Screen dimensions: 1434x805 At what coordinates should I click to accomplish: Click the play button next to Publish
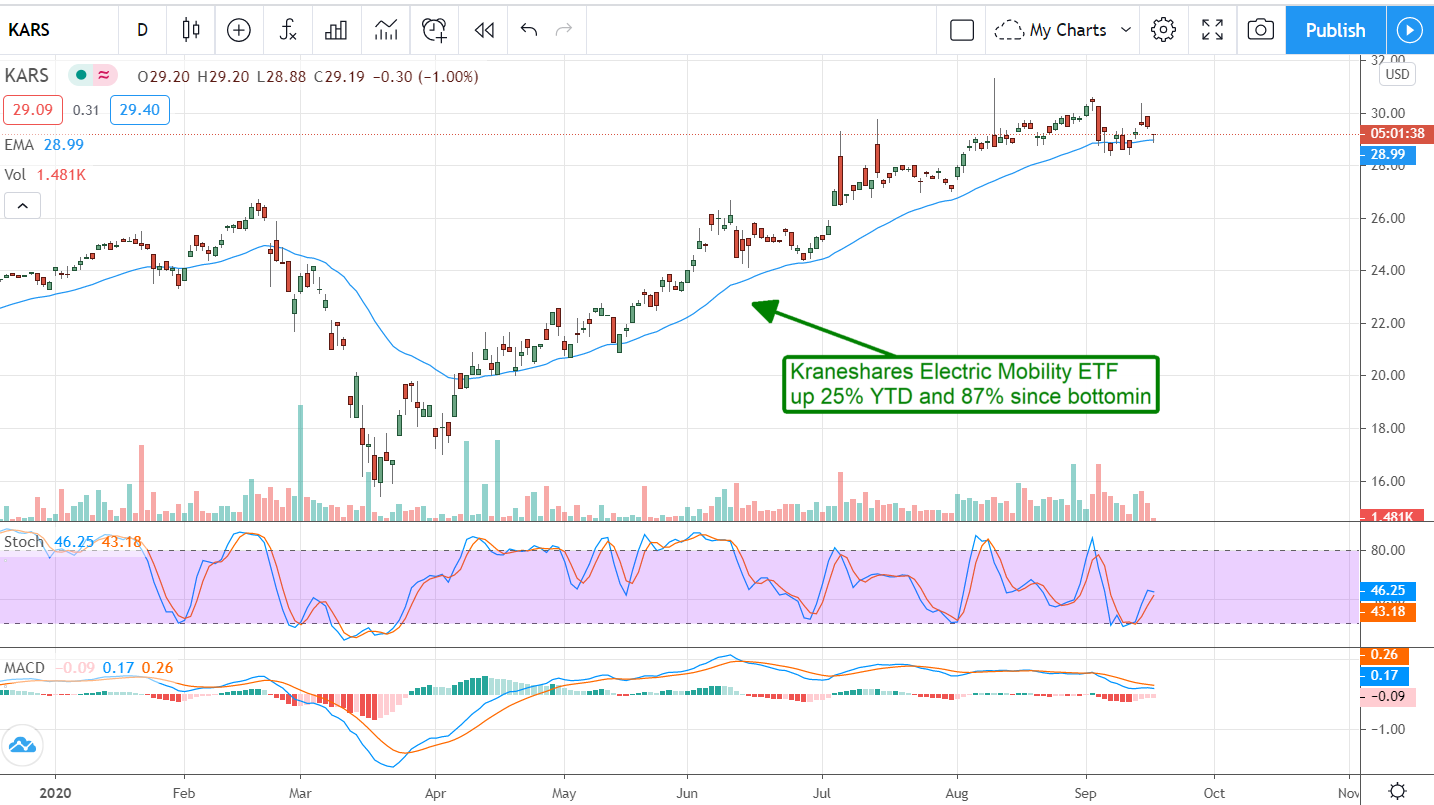coord(1409,30)
